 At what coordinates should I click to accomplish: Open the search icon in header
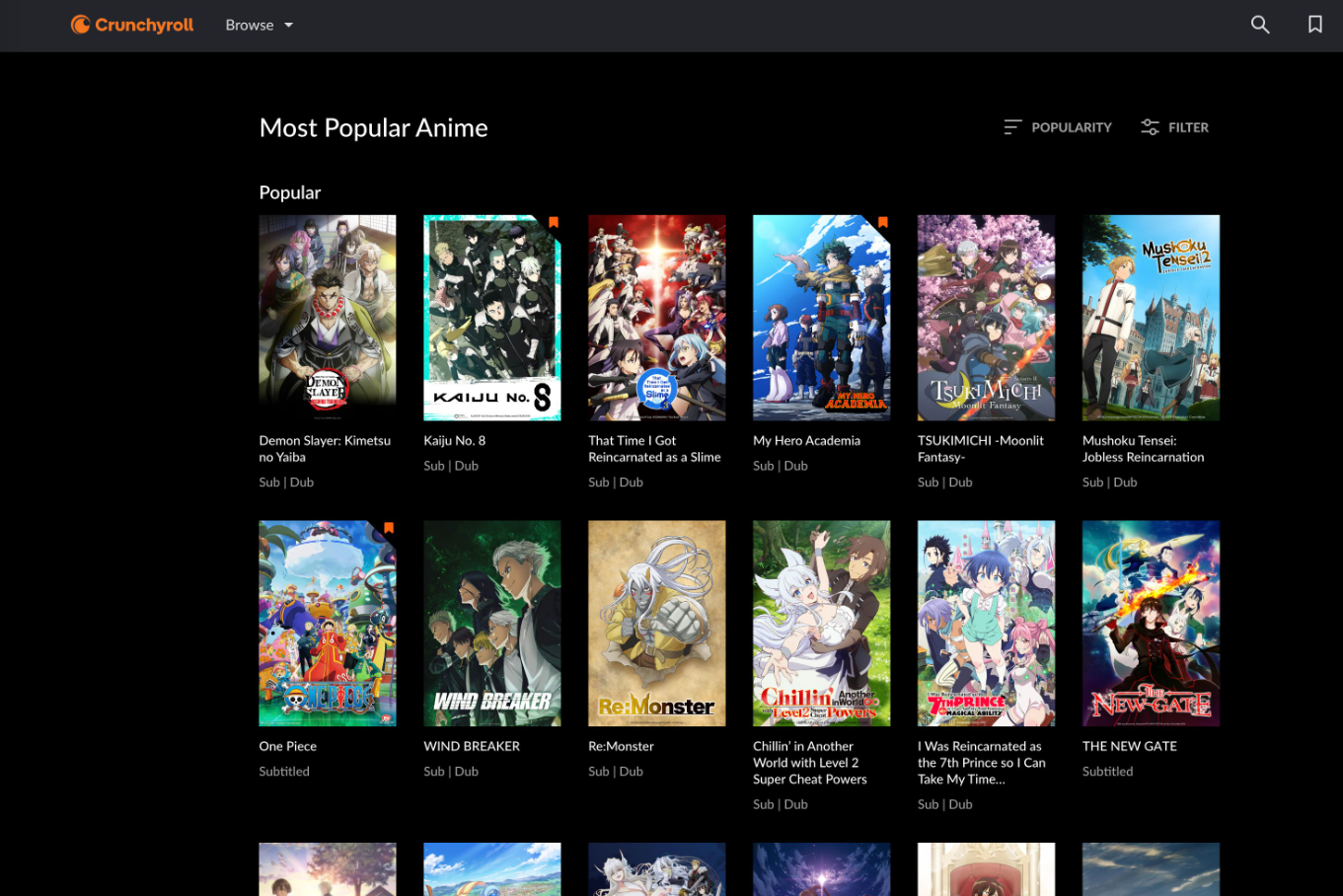point(1260,25)
